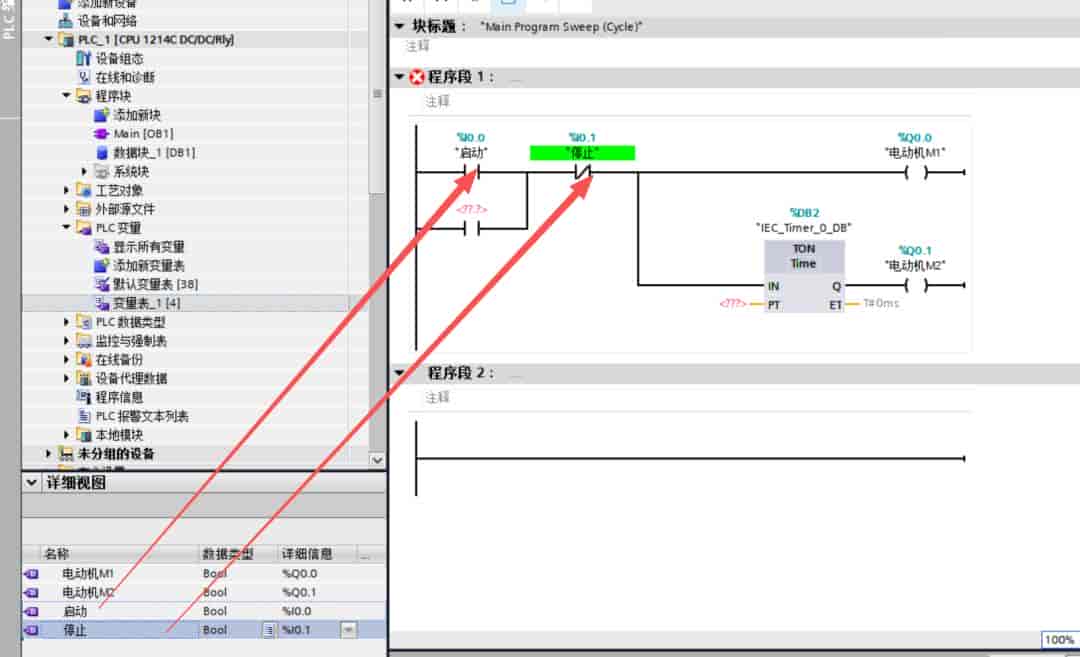Screen dimensions: 1080x657
Task: Click the red error icon on 程序段 1
Action: click(x=417, y=77)
